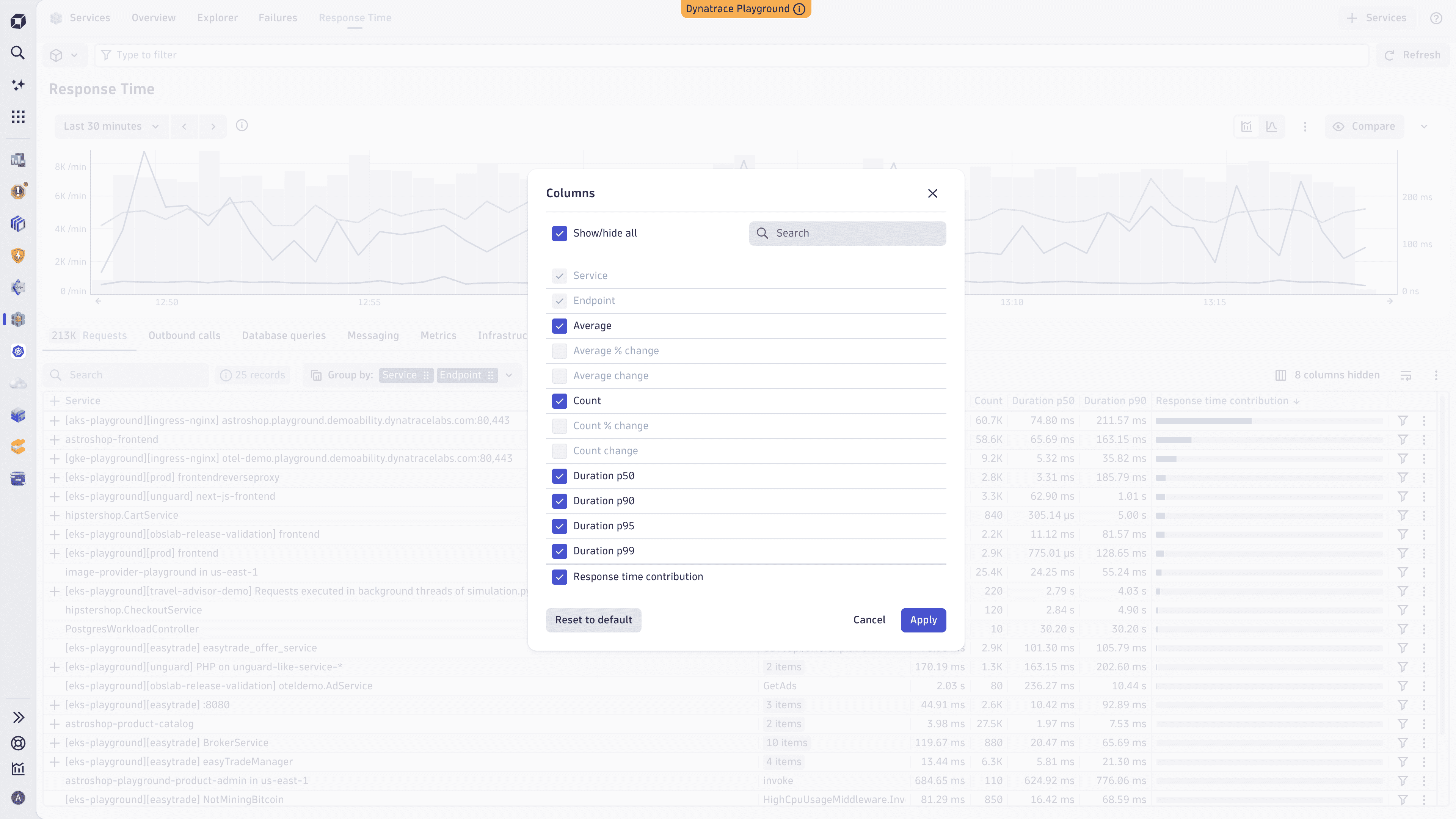The width and height of the screenshot is (1456, 819).
Task: Enable Count % change column
Action: 559,426
